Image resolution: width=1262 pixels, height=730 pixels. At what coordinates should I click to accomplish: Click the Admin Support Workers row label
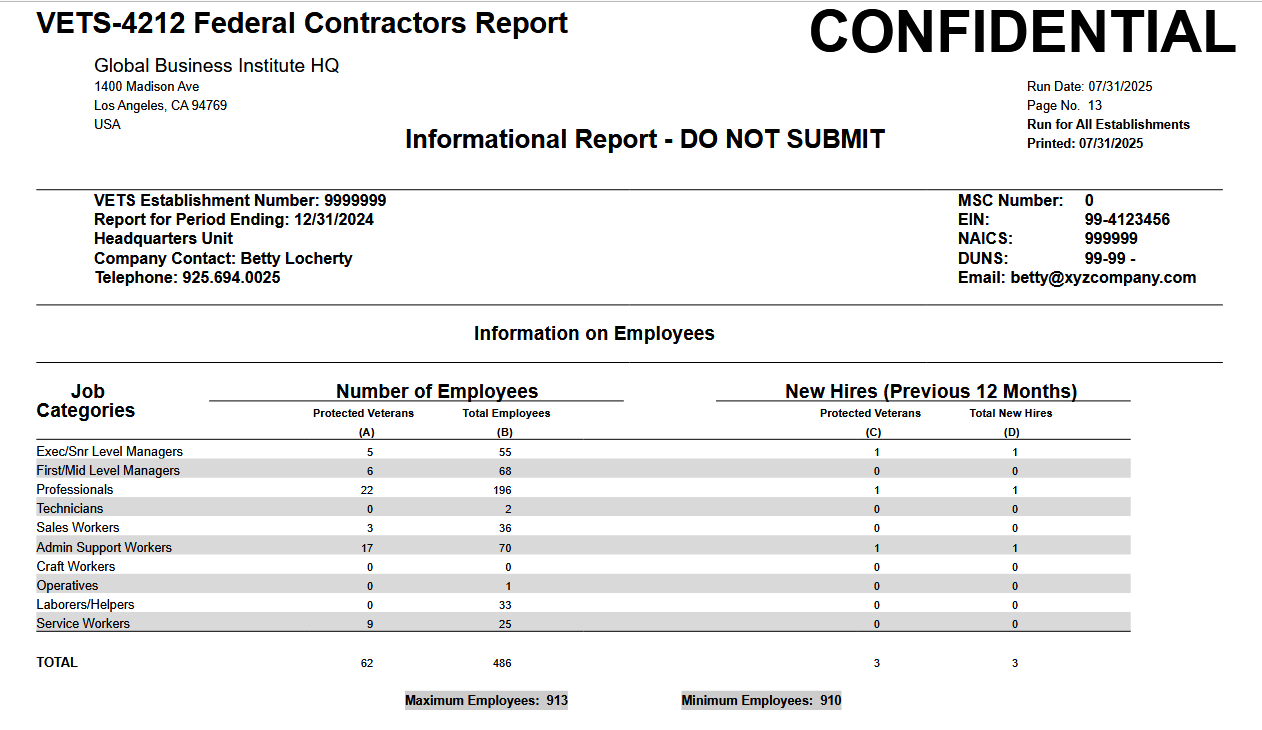pyautogui.click(x=104, y=548)
